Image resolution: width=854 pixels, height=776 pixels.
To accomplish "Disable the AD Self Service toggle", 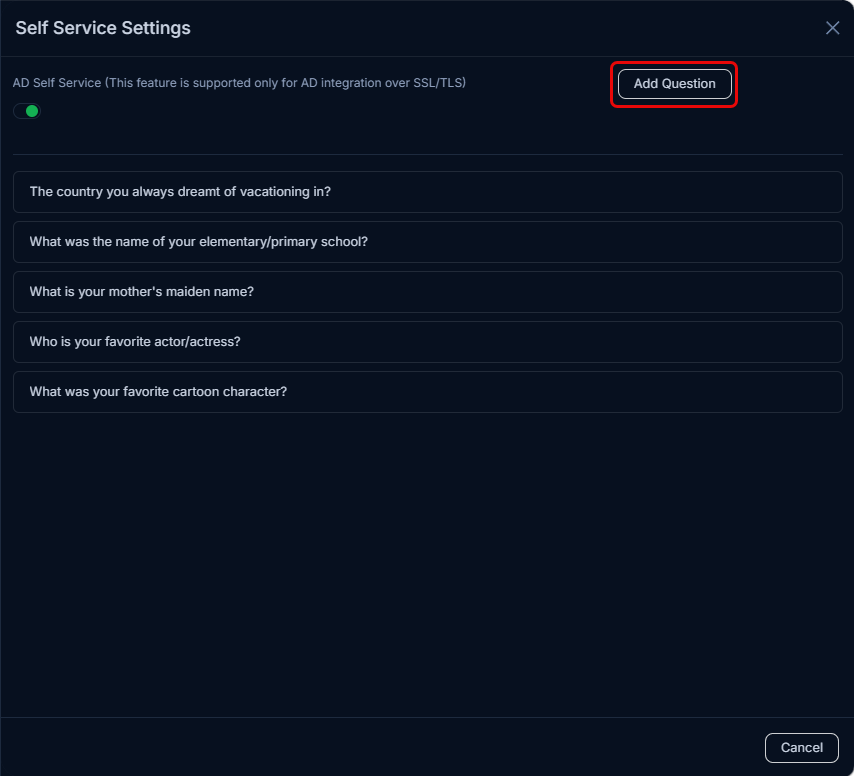I will pos(27,111).
